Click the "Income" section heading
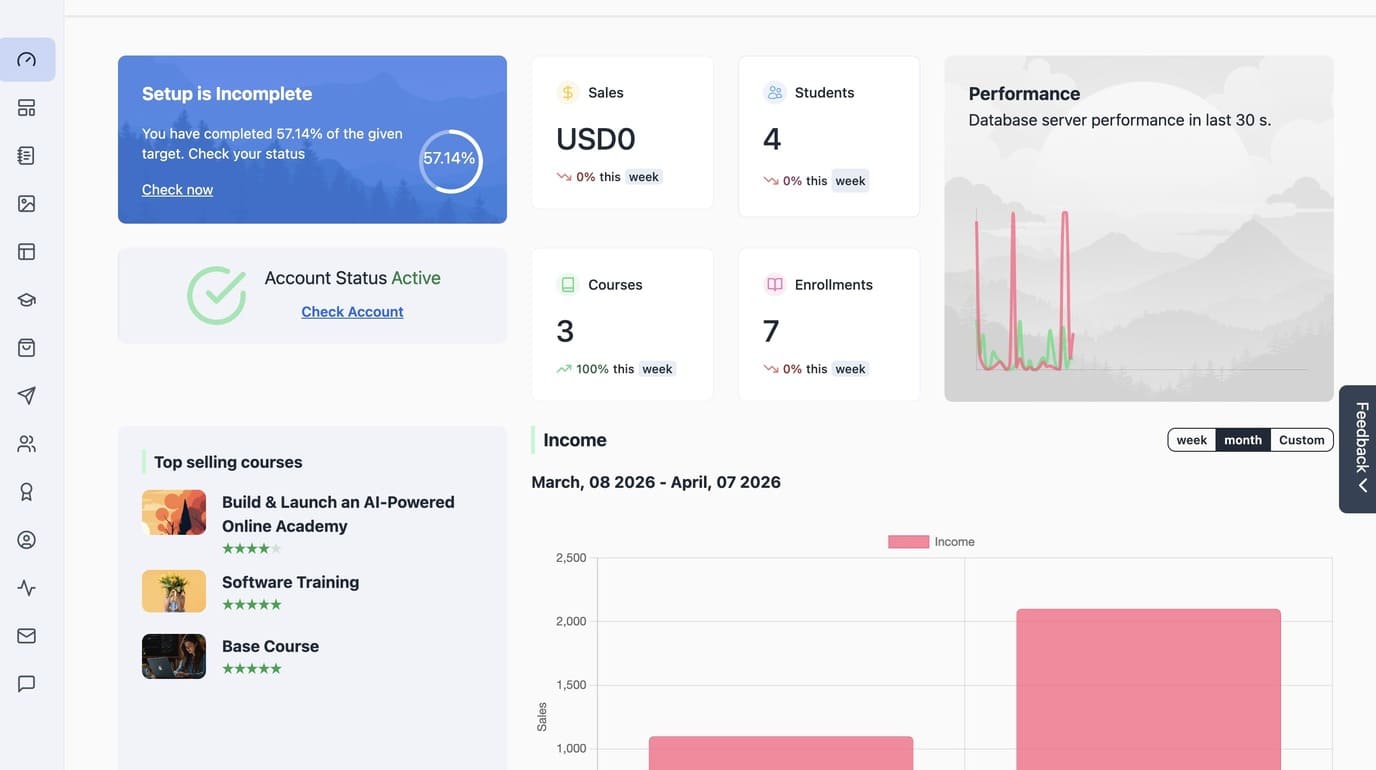Viewport: 1376px width, 770px height. [x=575, y=440]
